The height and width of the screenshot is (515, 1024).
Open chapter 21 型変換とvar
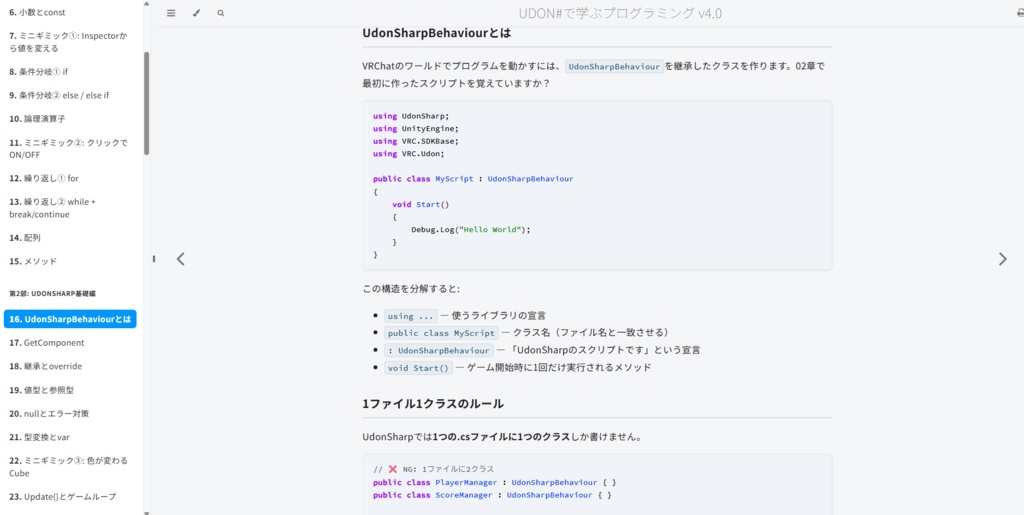coord(39,437)
